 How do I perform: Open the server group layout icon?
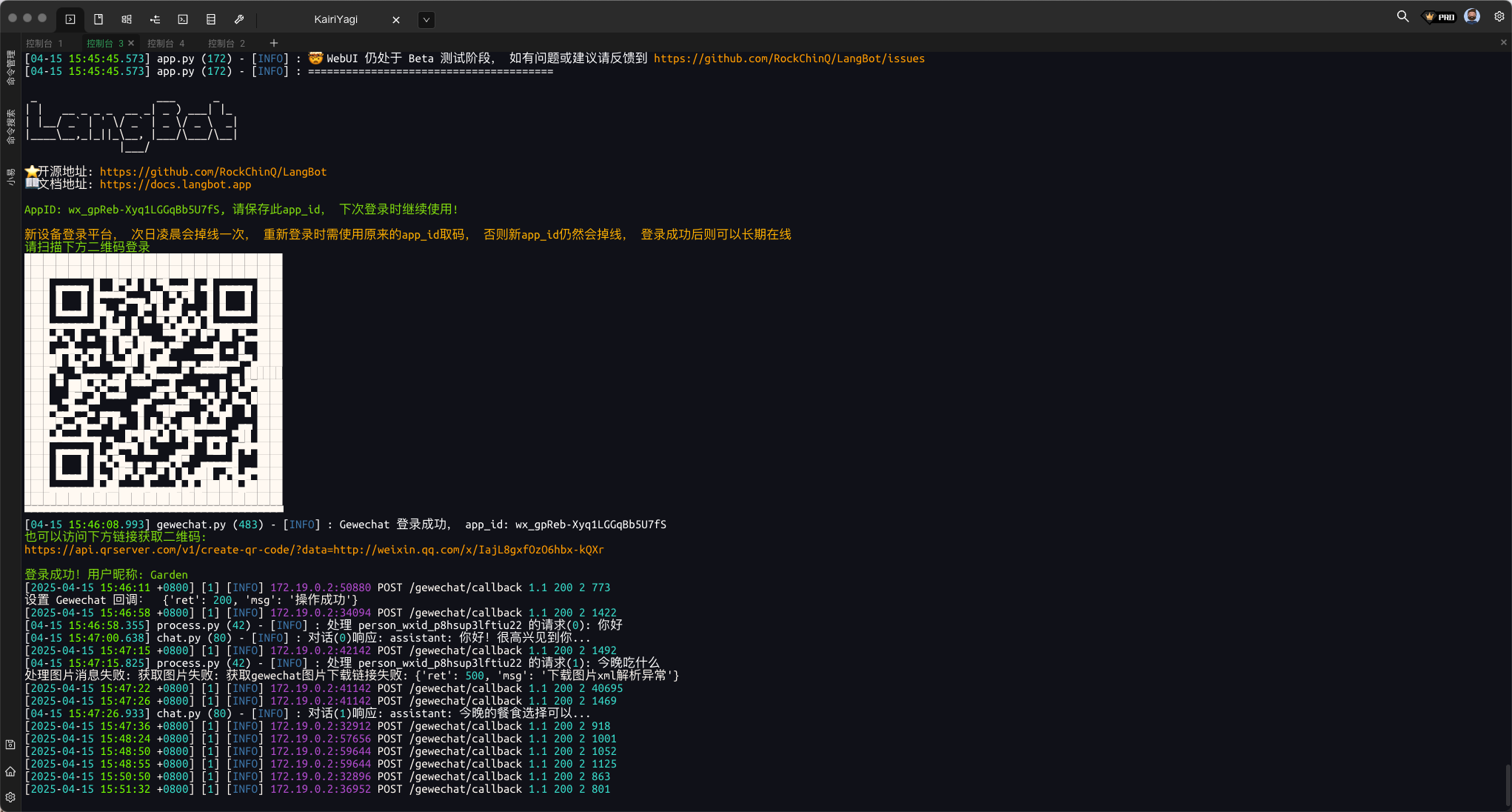(x=127, y=19)
